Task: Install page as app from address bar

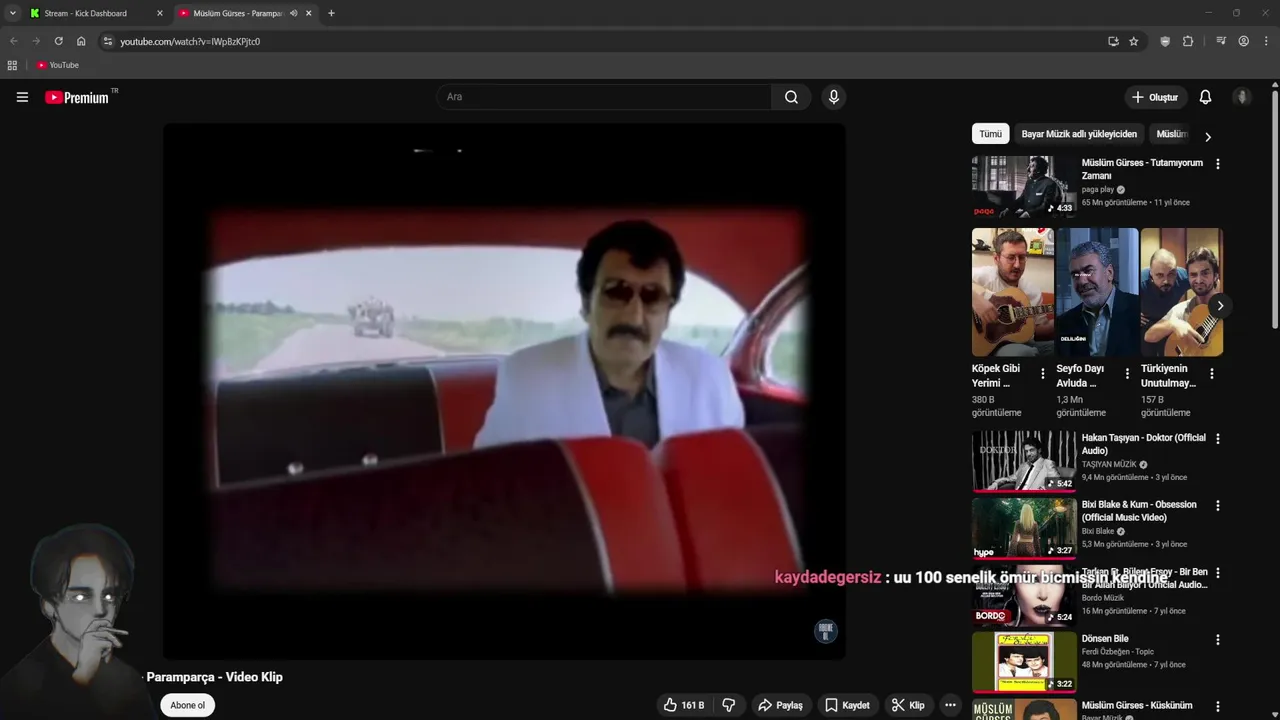Action: 1113,41
